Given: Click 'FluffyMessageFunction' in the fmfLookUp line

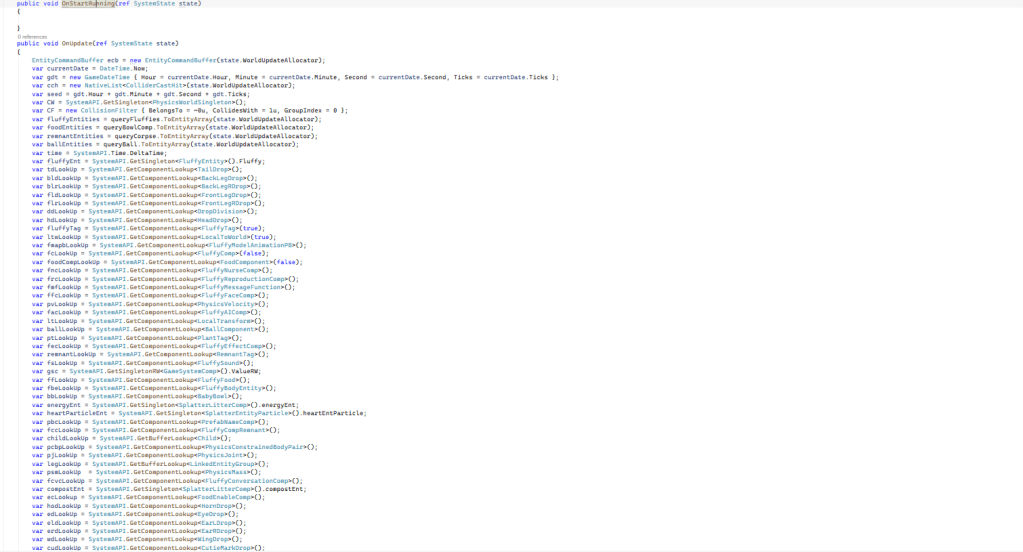Looking at the screenshot, I should [241, 287].
